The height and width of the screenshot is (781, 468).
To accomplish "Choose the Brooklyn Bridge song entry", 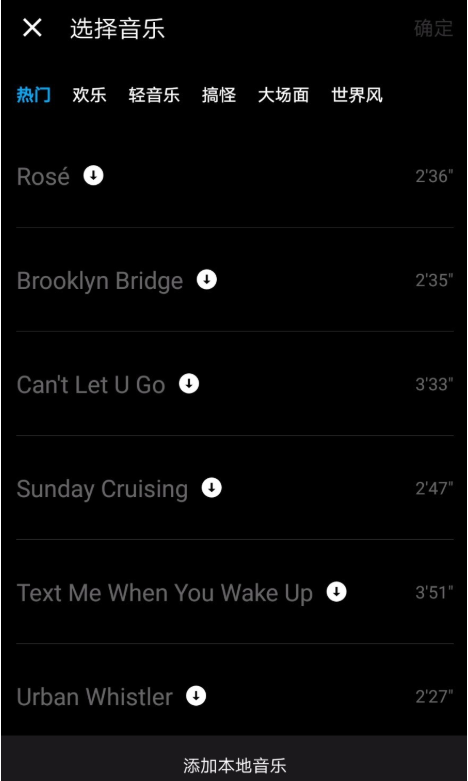I will point(100,281).
